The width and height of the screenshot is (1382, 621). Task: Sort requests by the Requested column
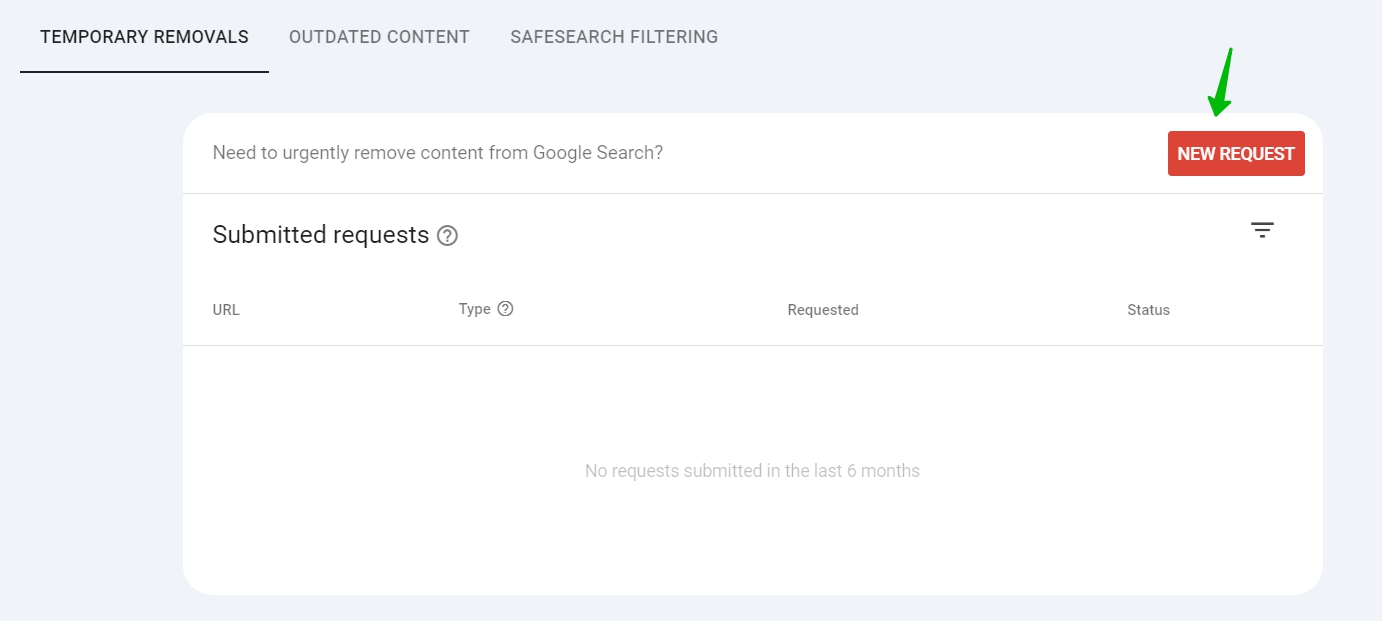tap(822, 310)
